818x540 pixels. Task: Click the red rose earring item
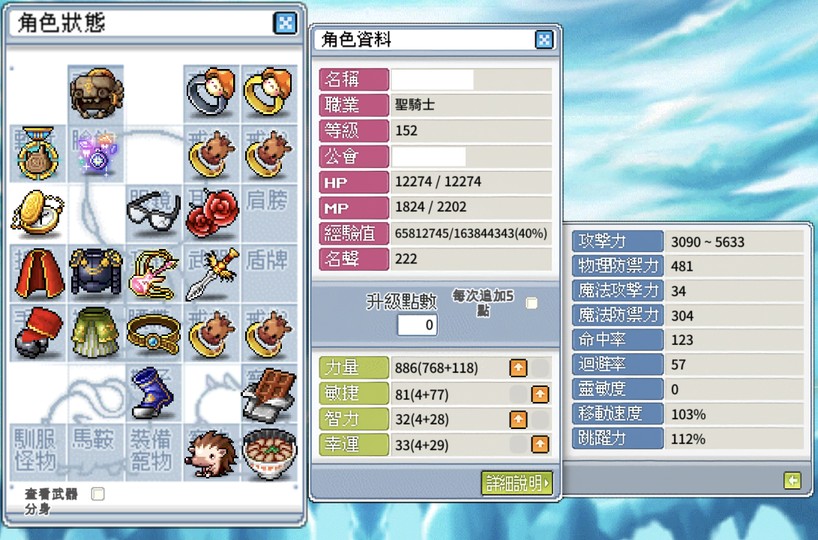212,213
